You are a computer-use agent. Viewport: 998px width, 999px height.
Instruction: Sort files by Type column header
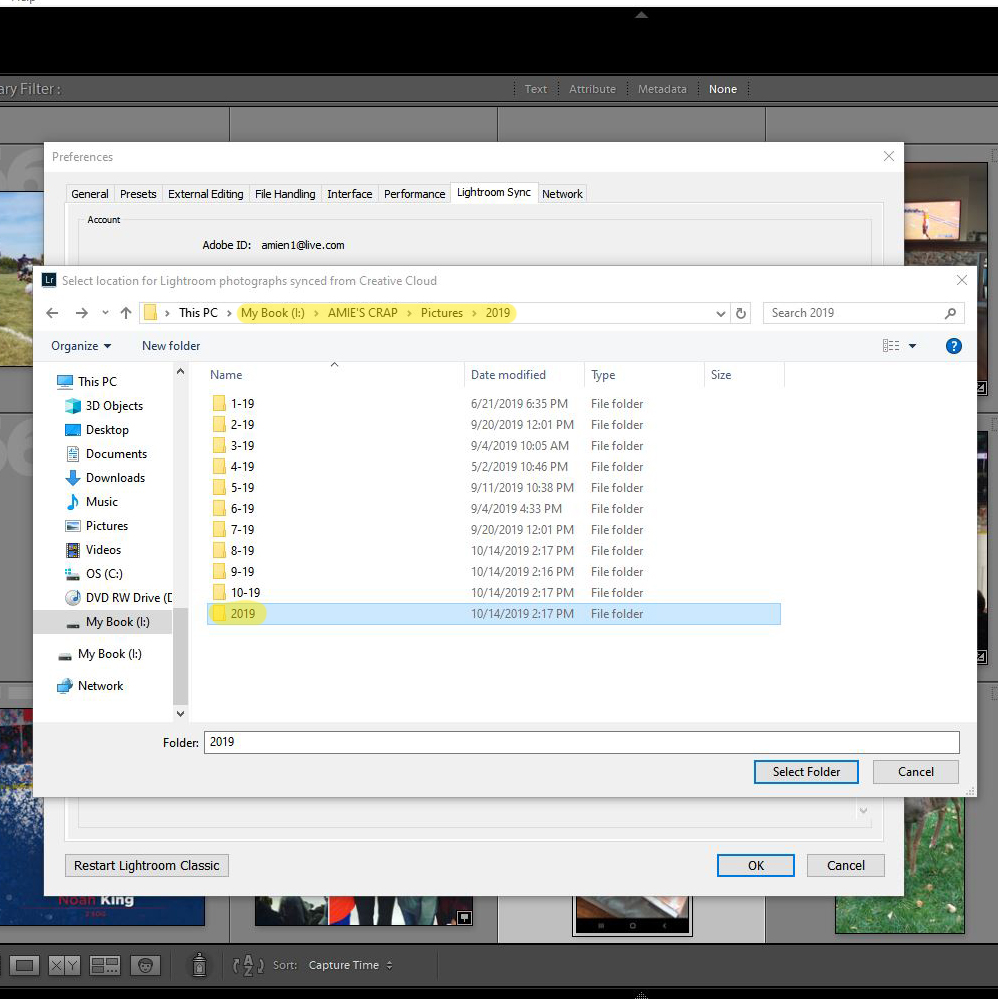point(644,375)
